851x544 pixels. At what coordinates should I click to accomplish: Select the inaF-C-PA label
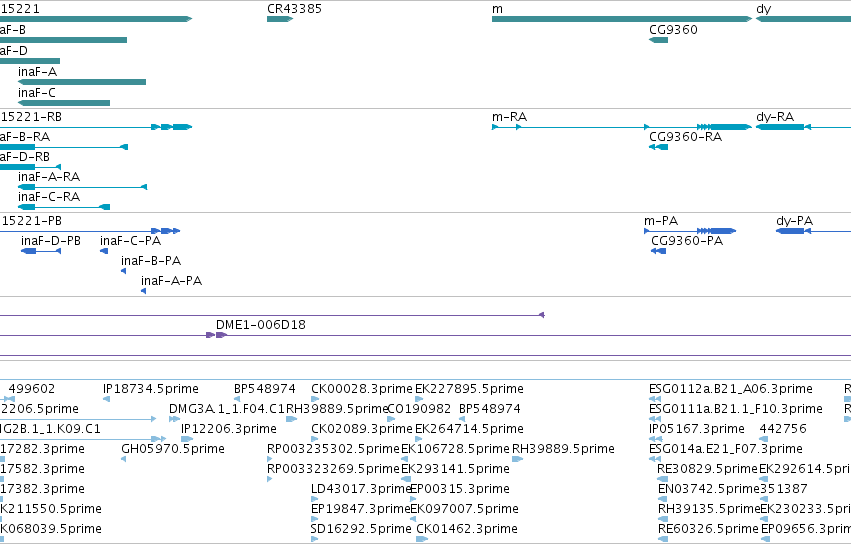coord(130,241)
